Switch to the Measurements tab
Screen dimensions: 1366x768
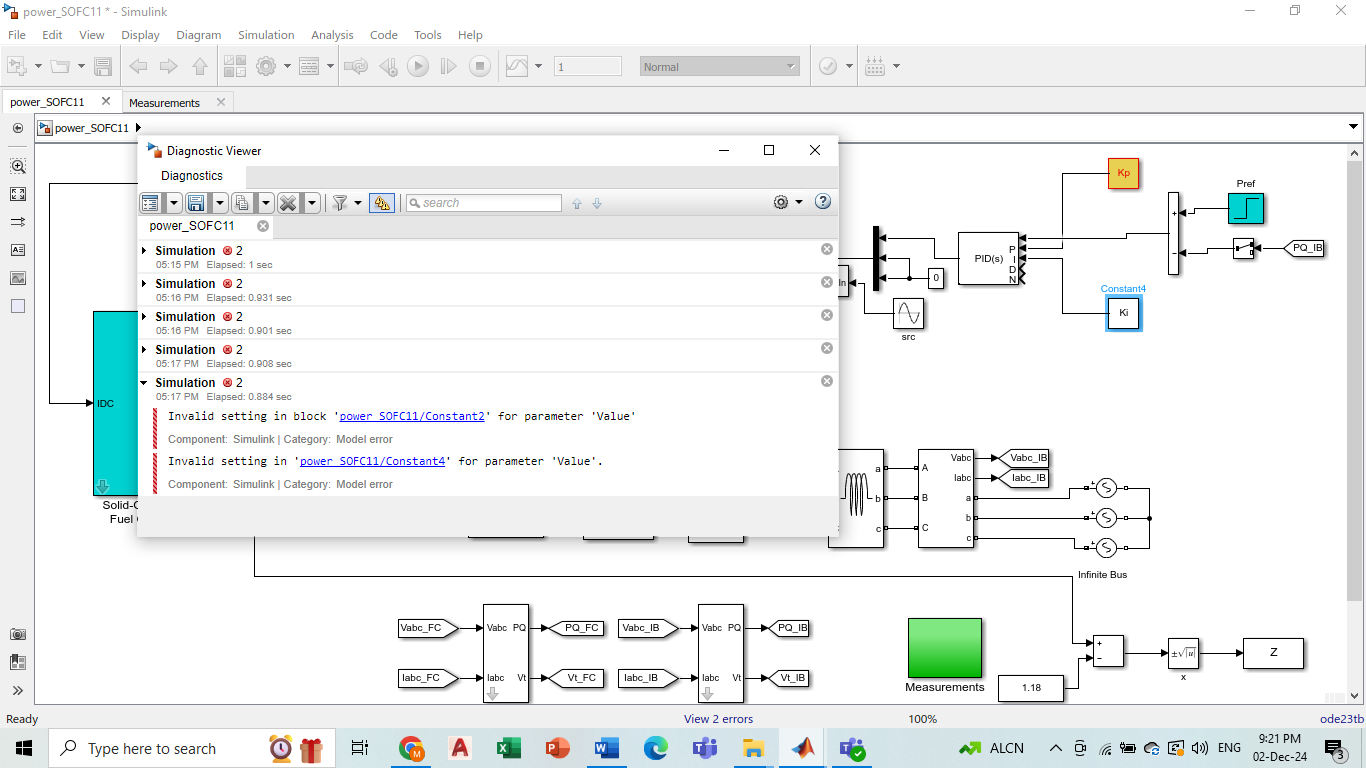click(x=166, y=101)
